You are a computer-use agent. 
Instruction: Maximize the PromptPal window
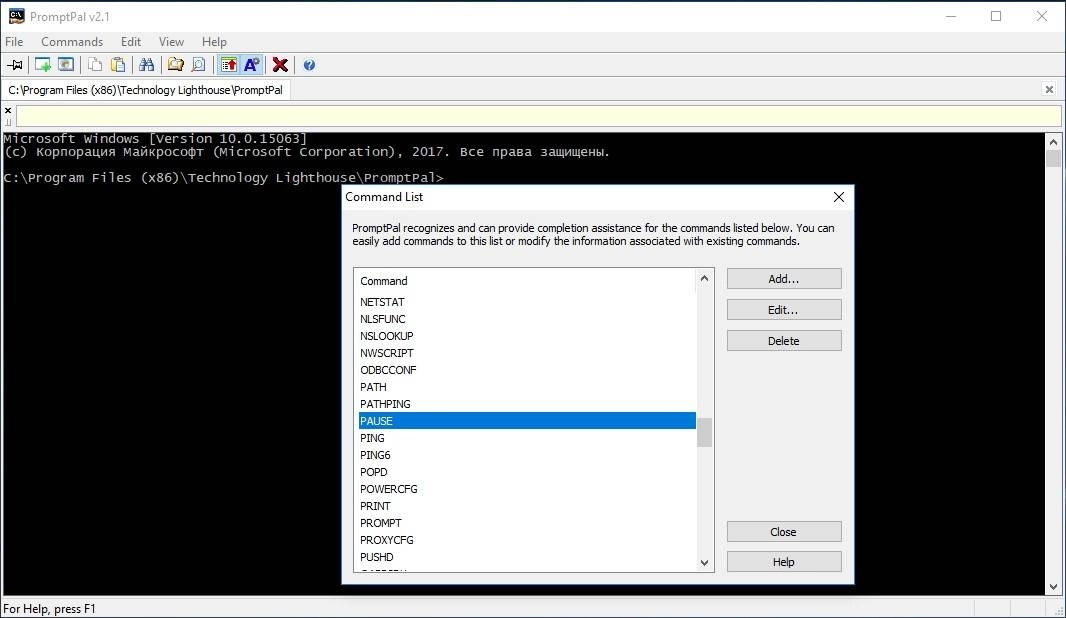pos(996,16)
